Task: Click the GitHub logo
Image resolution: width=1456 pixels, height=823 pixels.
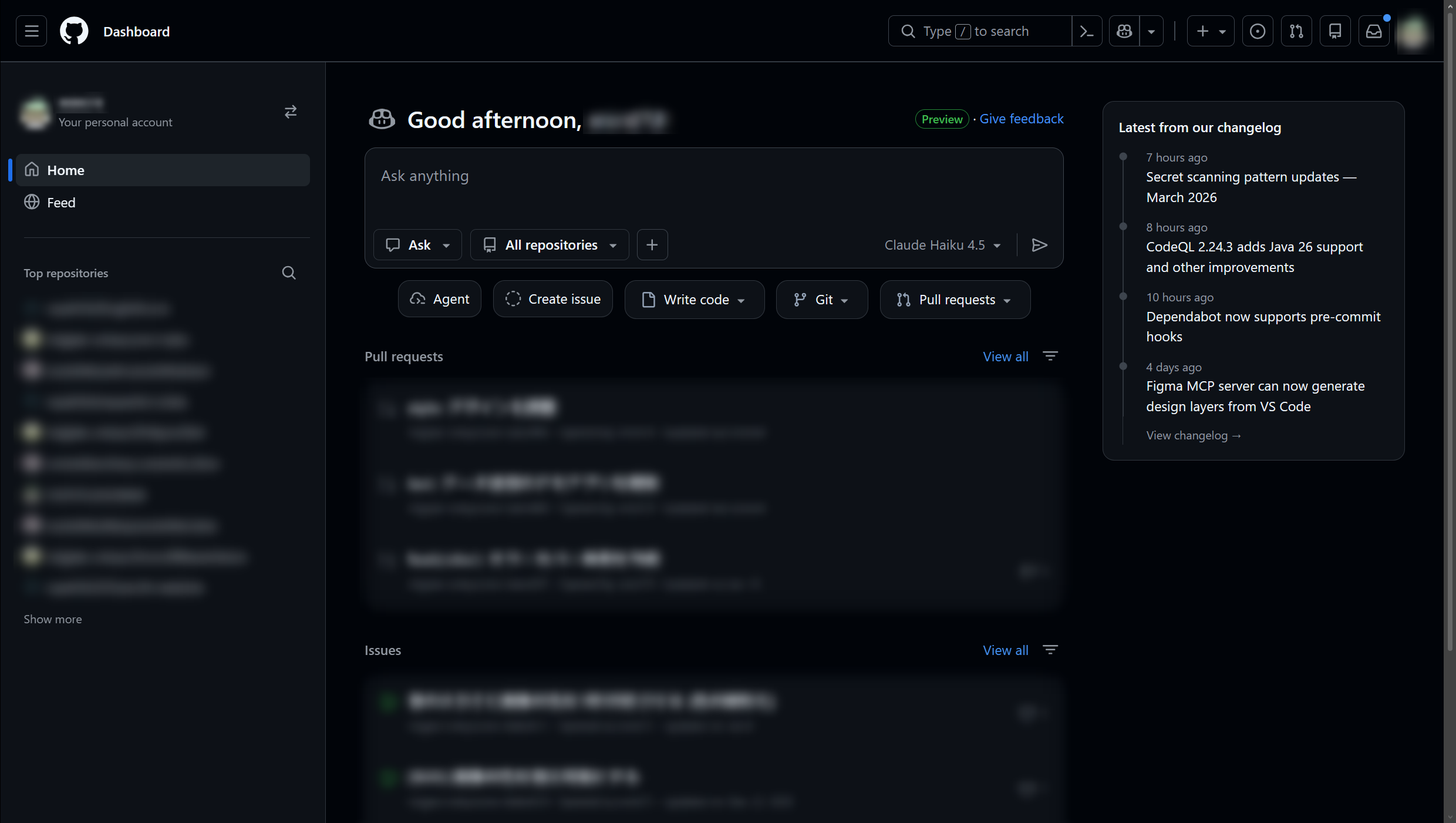Action: tap(74, 31)
